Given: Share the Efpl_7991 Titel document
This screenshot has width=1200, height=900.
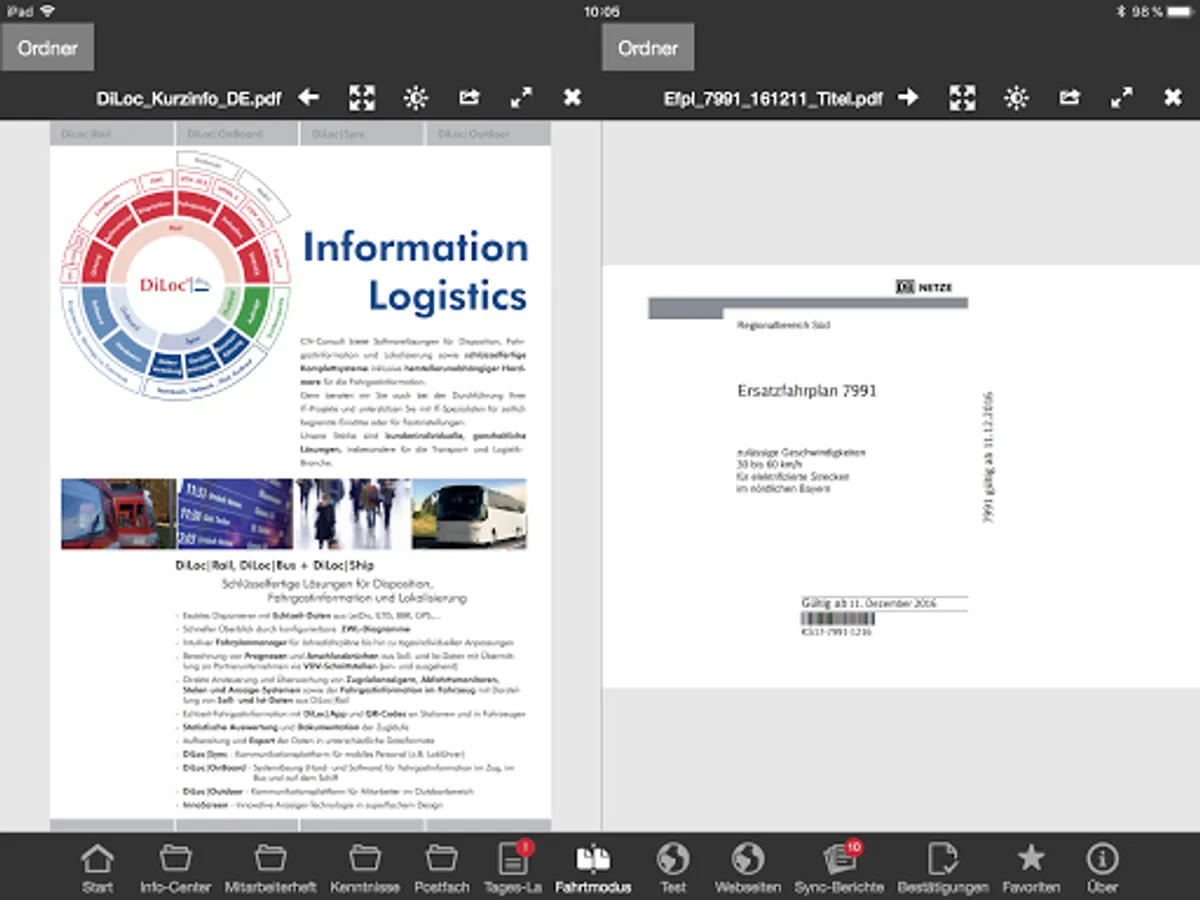Looking at the screenshot, I should tap(1069, 98).
